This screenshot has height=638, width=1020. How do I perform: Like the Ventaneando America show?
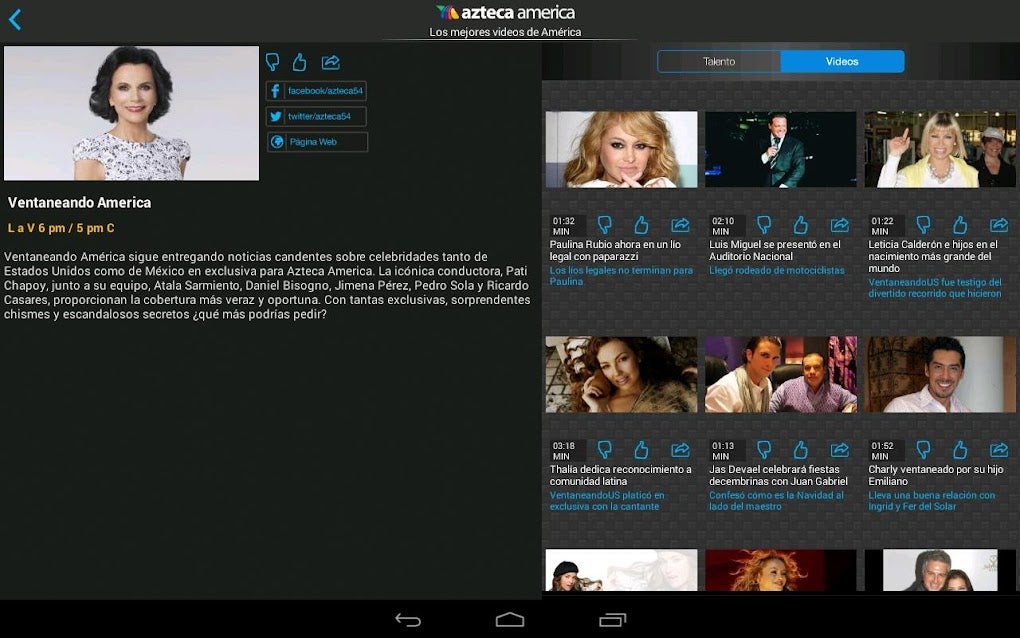click(299, 62)
